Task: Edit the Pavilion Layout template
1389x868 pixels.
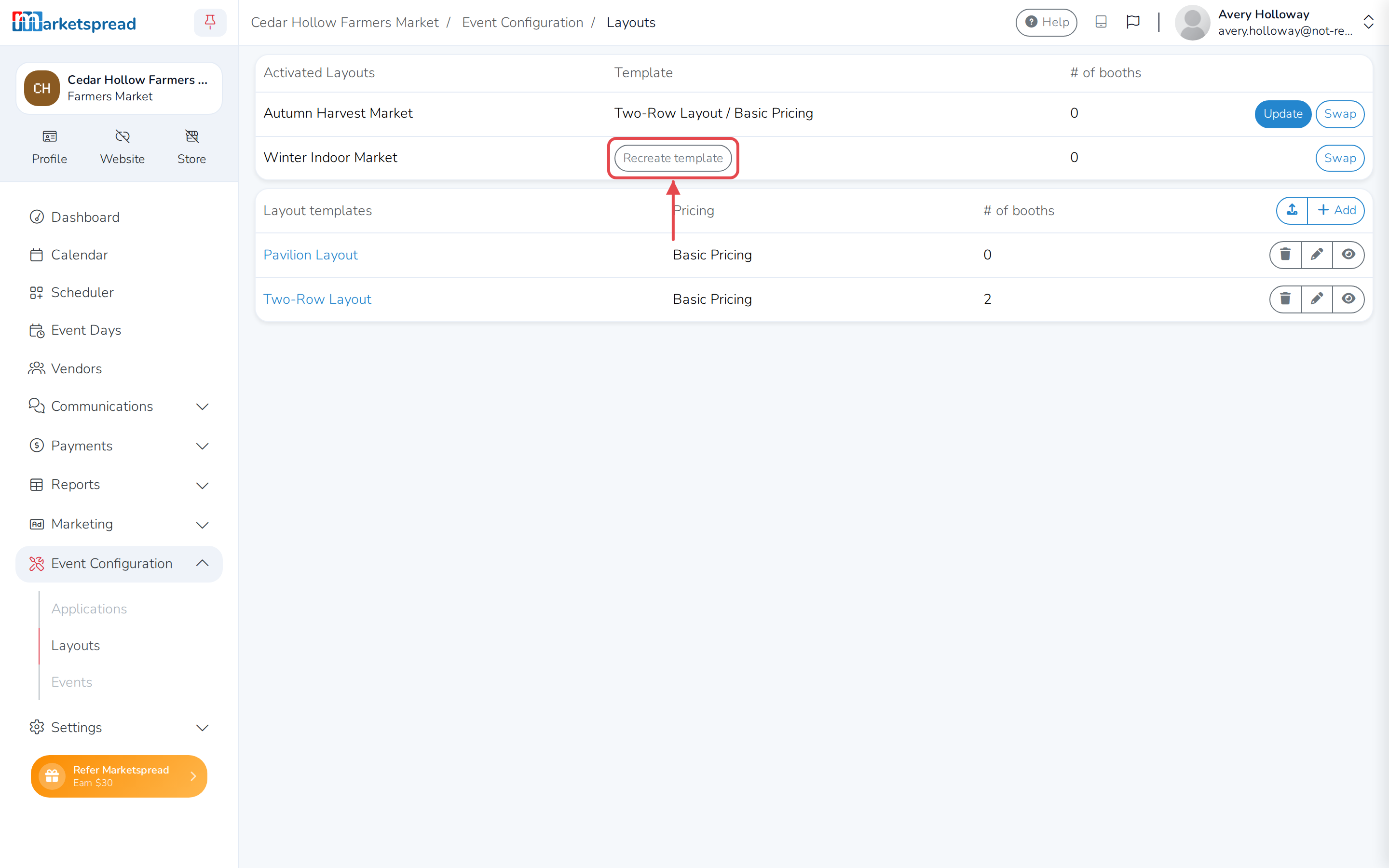Action: click(1317, 254)
